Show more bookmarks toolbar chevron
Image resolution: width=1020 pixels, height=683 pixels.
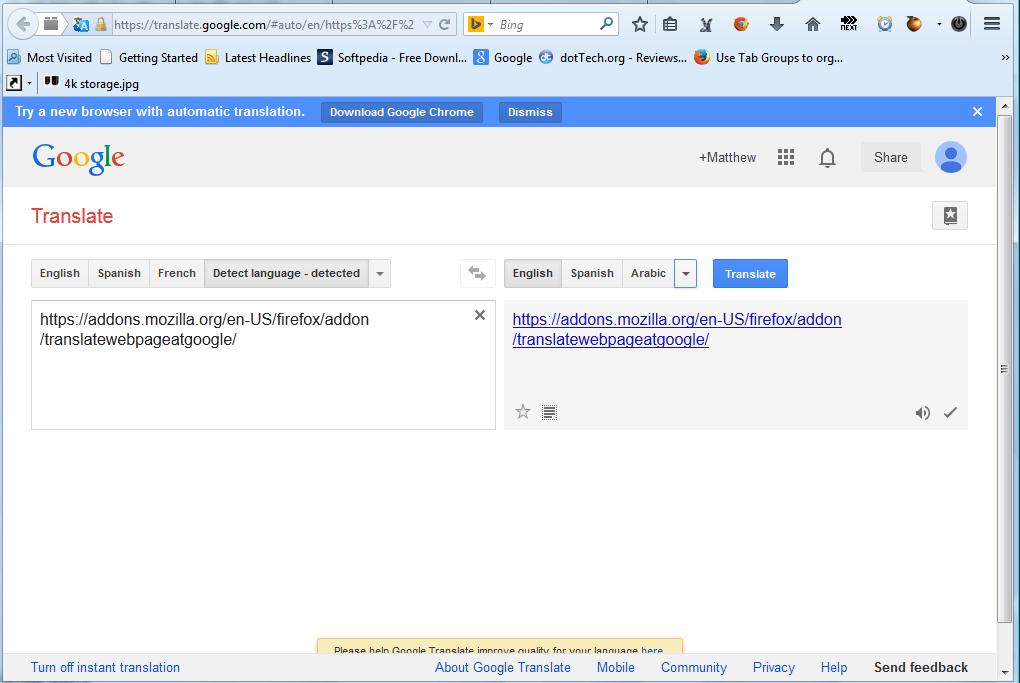(x=1005, y=57)
